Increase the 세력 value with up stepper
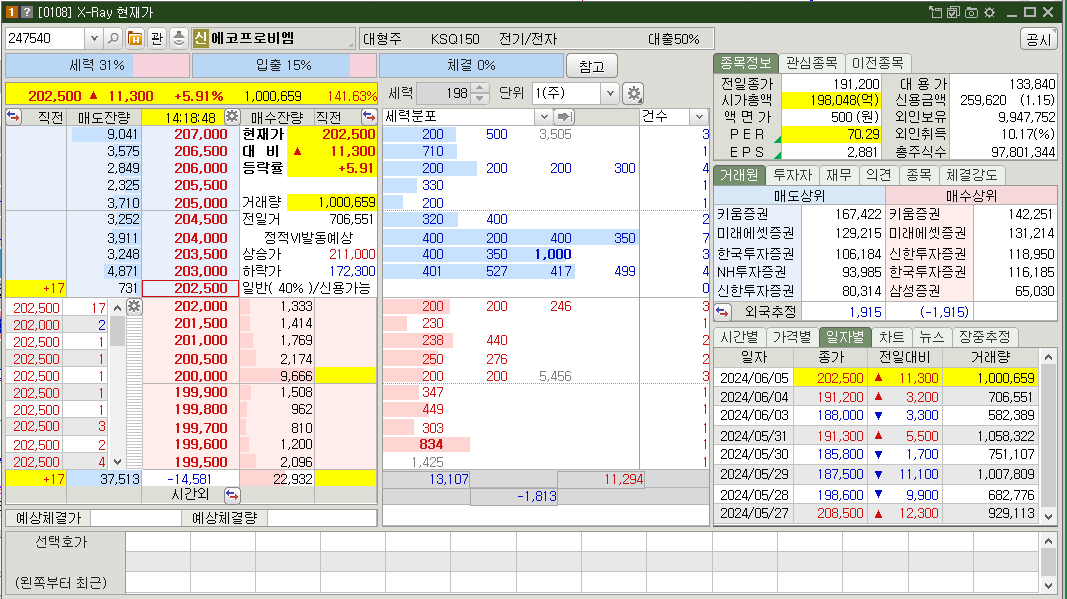This screenshot has width=1067, height=599. tap(479, 88)
